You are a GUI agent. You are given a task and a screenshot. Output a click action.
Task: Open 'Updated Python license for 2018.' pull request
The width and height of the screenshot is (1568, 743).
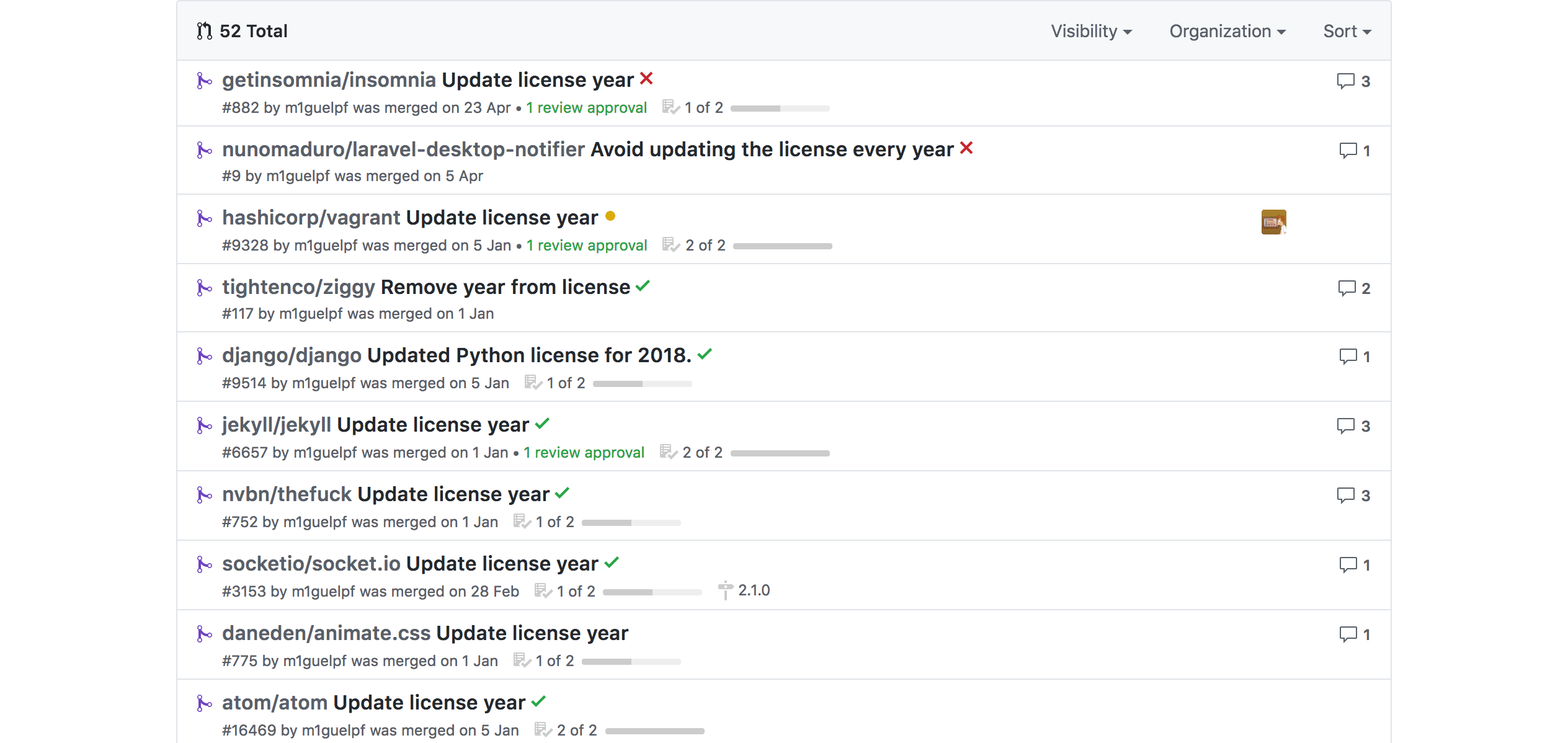click(529, 355)
